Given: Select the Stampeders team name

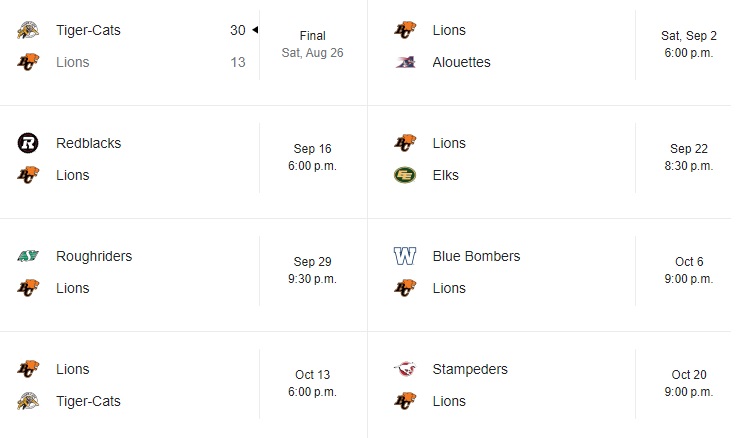Looking at the screenshot, I should (x=470, y=369).
